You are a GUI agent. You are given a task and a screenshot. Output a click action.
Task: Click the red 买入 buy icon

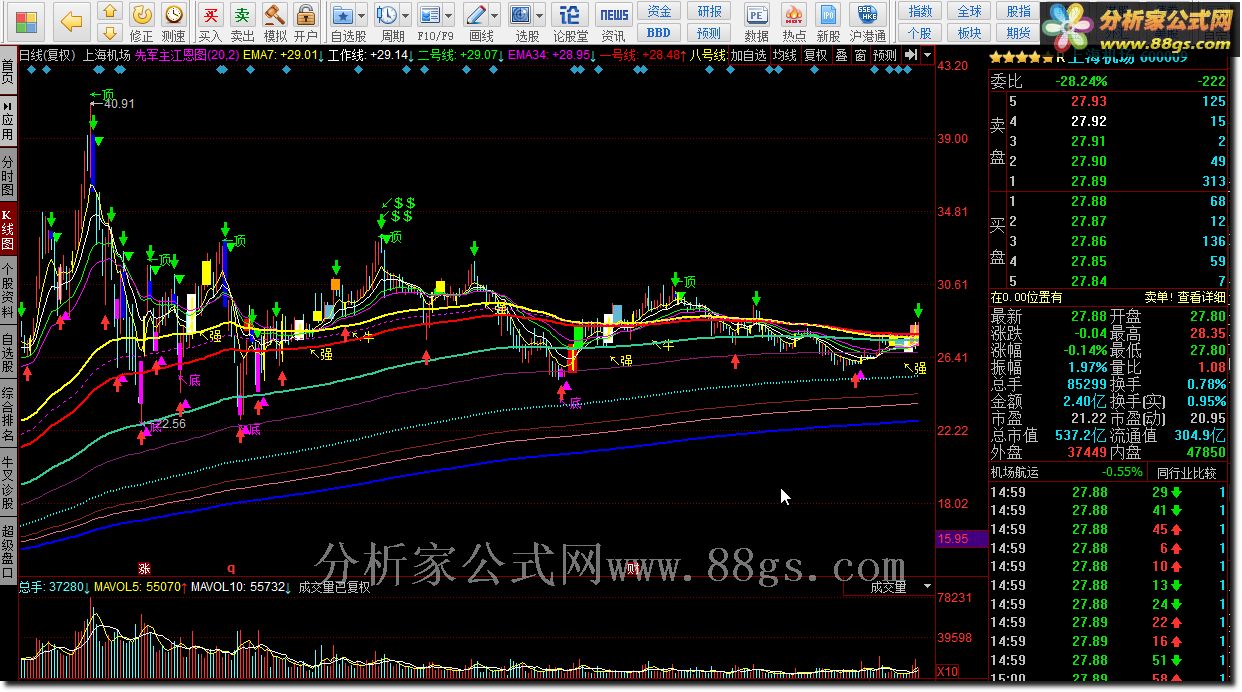pos(210,22)
